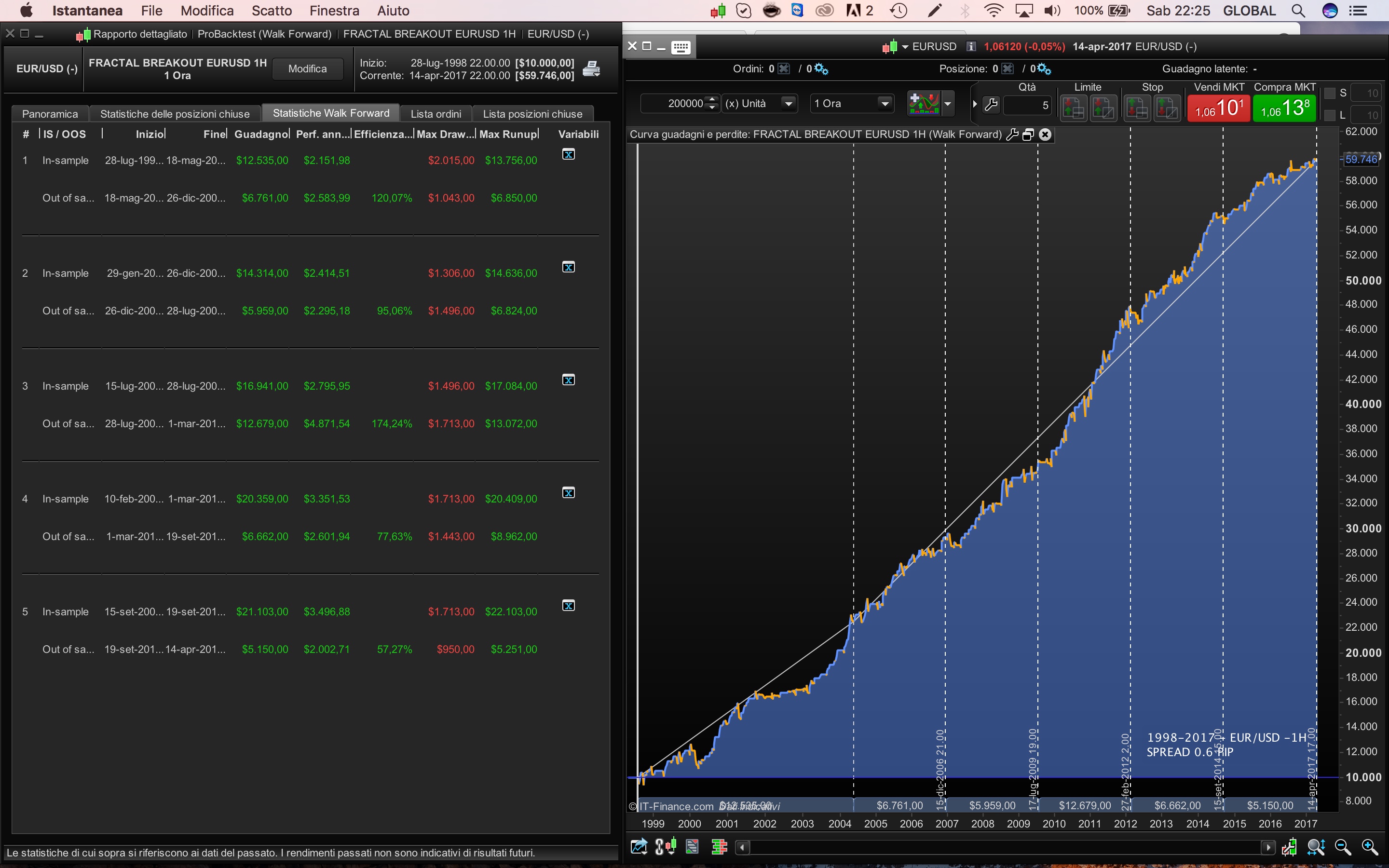Click the print report icon
Viewport: 1389px width, 868px height.
point(591,69)
